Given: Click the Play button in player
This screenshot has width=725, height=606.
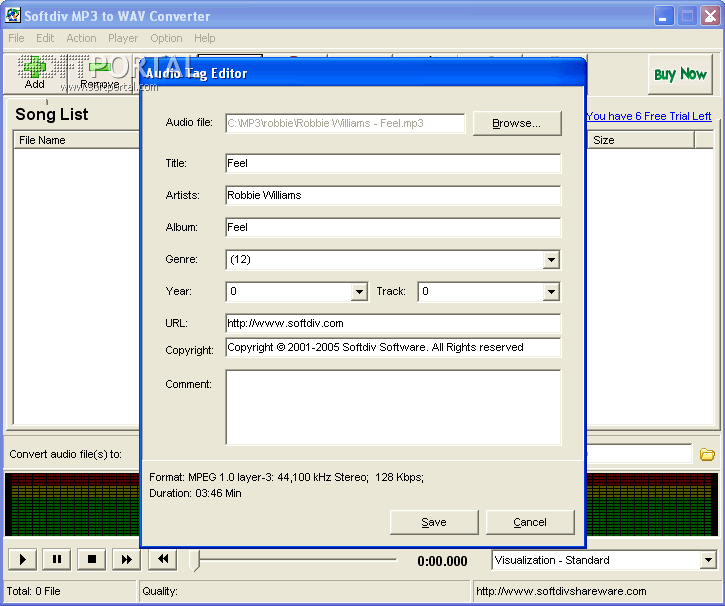Looking at the screenshot, I should (22, 559).
